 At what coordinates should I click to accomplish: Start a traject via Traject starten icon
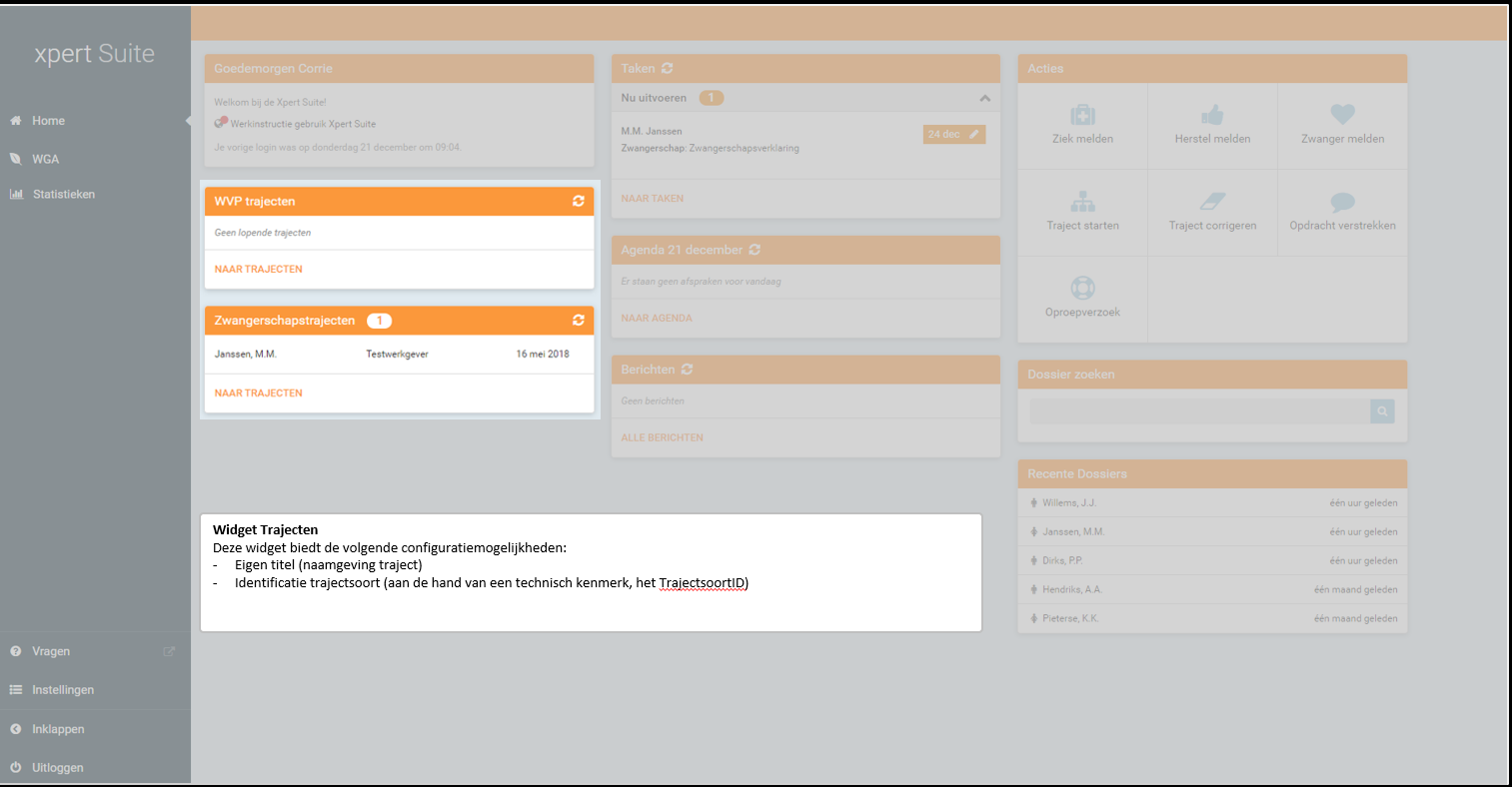pos(1082,202)
